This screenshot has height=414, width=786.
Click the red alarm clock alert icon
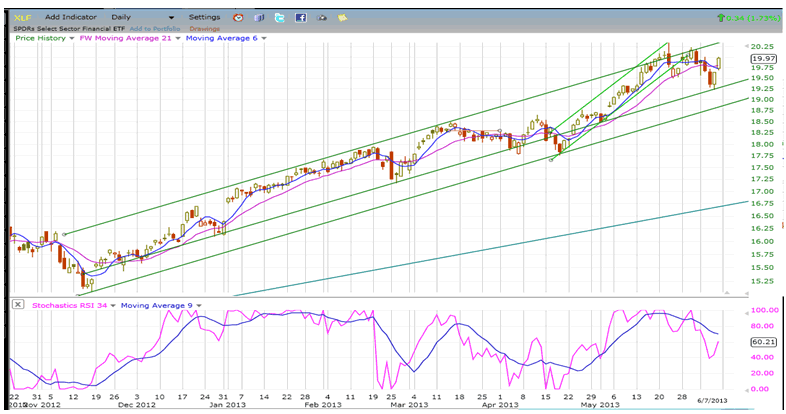pyautogui.click(x=237, y=18)
